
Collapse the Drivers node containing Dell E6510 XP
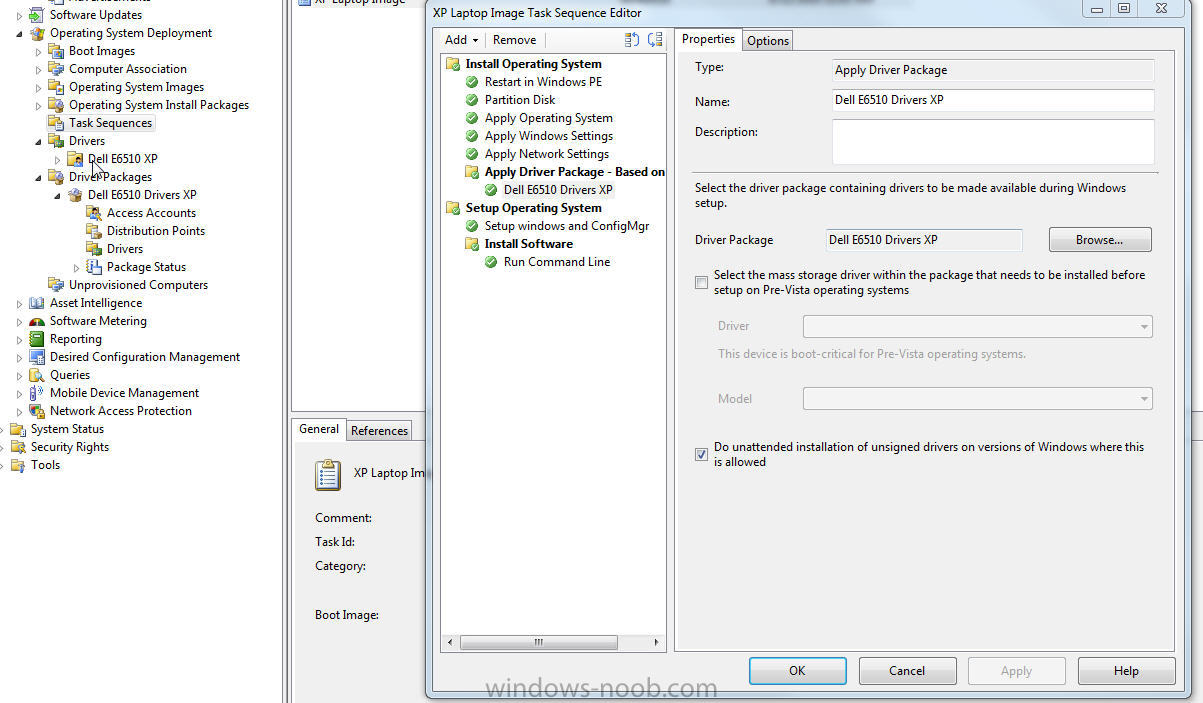[x=39, y=141]
